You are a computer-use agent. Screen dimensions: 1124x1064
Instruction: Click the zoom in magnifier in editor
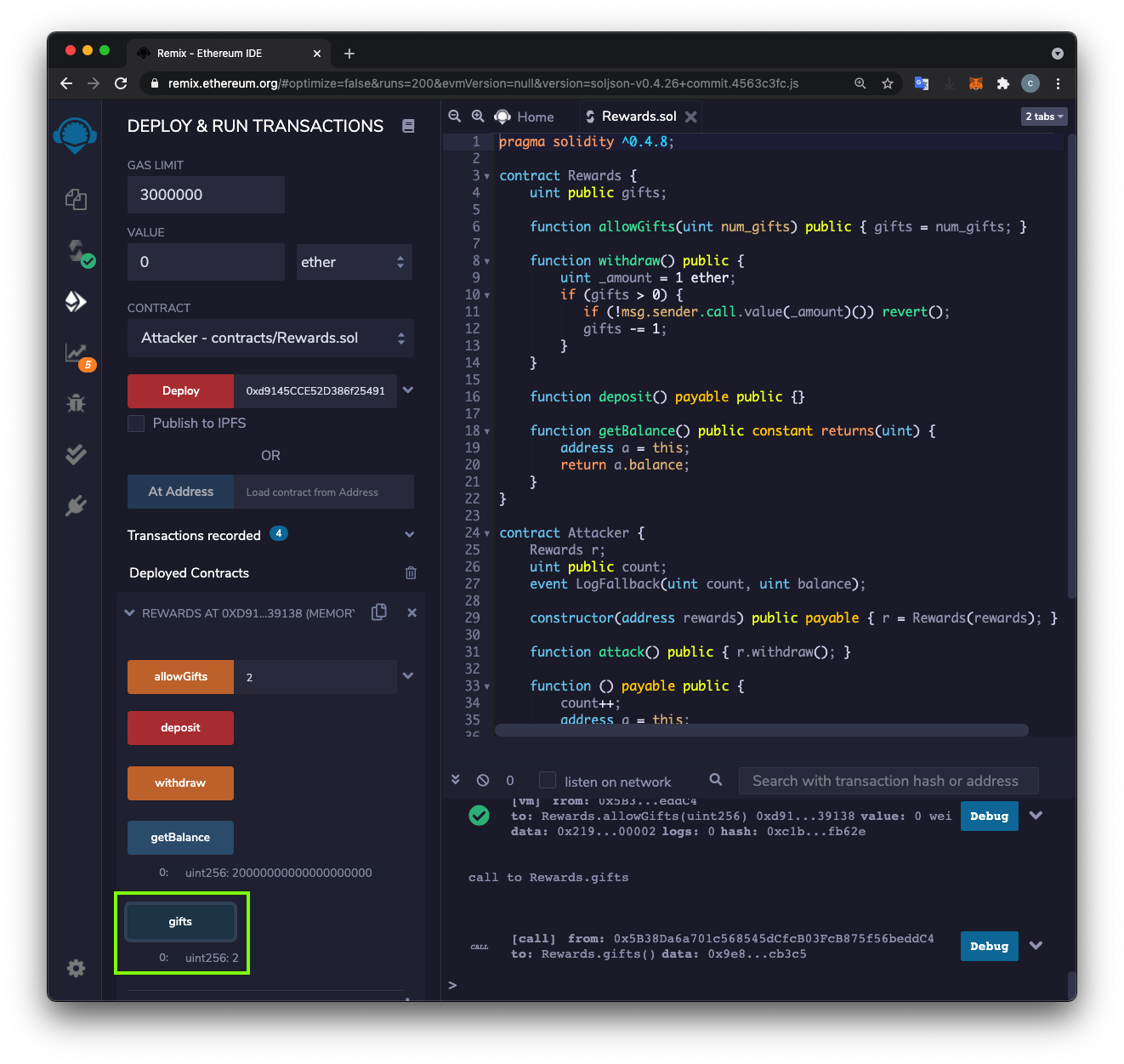478,117
